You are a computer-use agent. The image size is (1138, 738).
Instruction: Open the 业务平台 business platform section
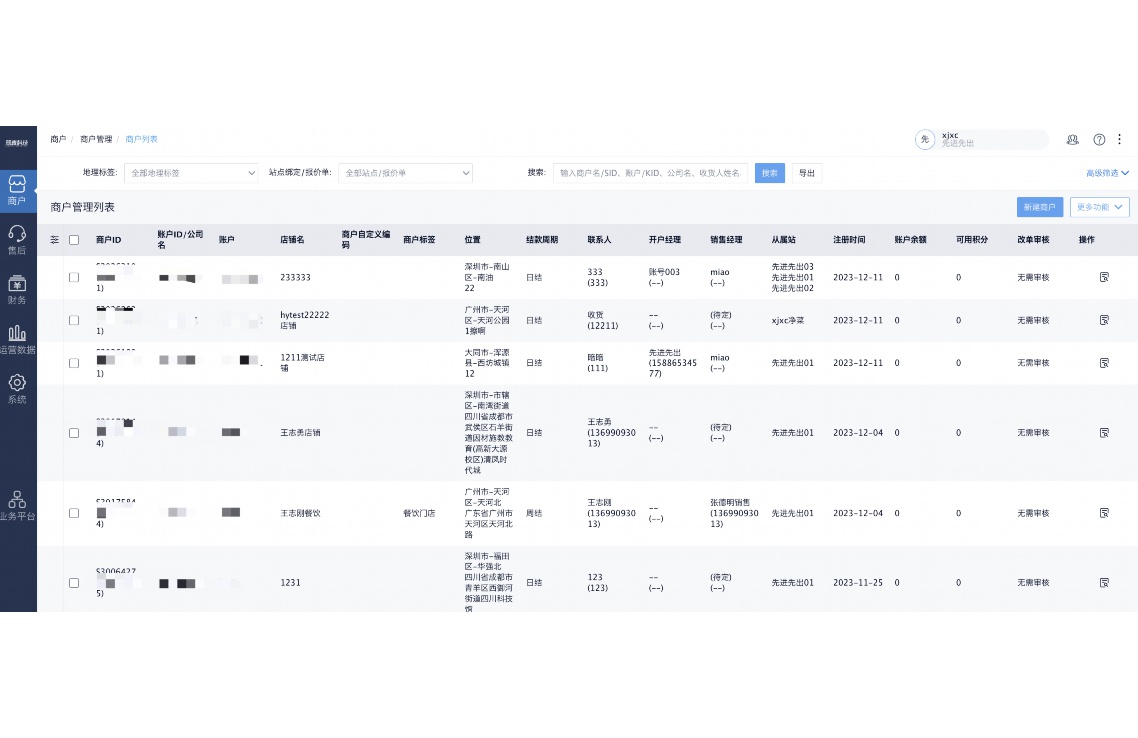coord(17,507)
